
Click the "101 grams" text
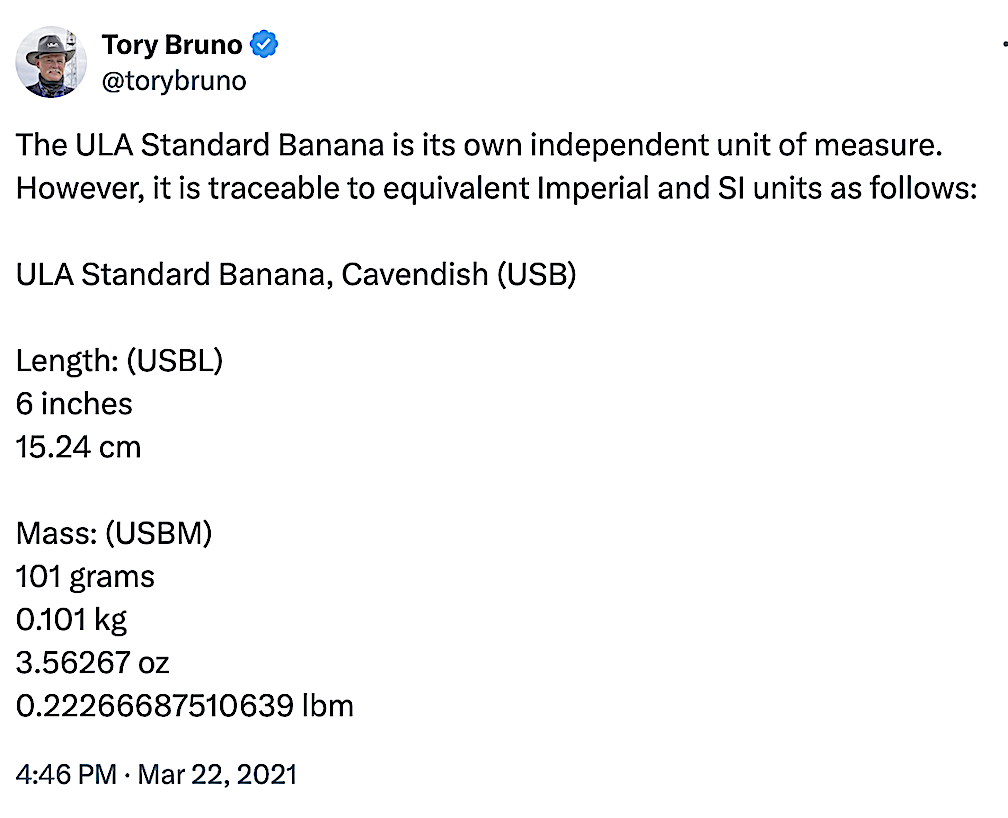click(x=85, y=576)
